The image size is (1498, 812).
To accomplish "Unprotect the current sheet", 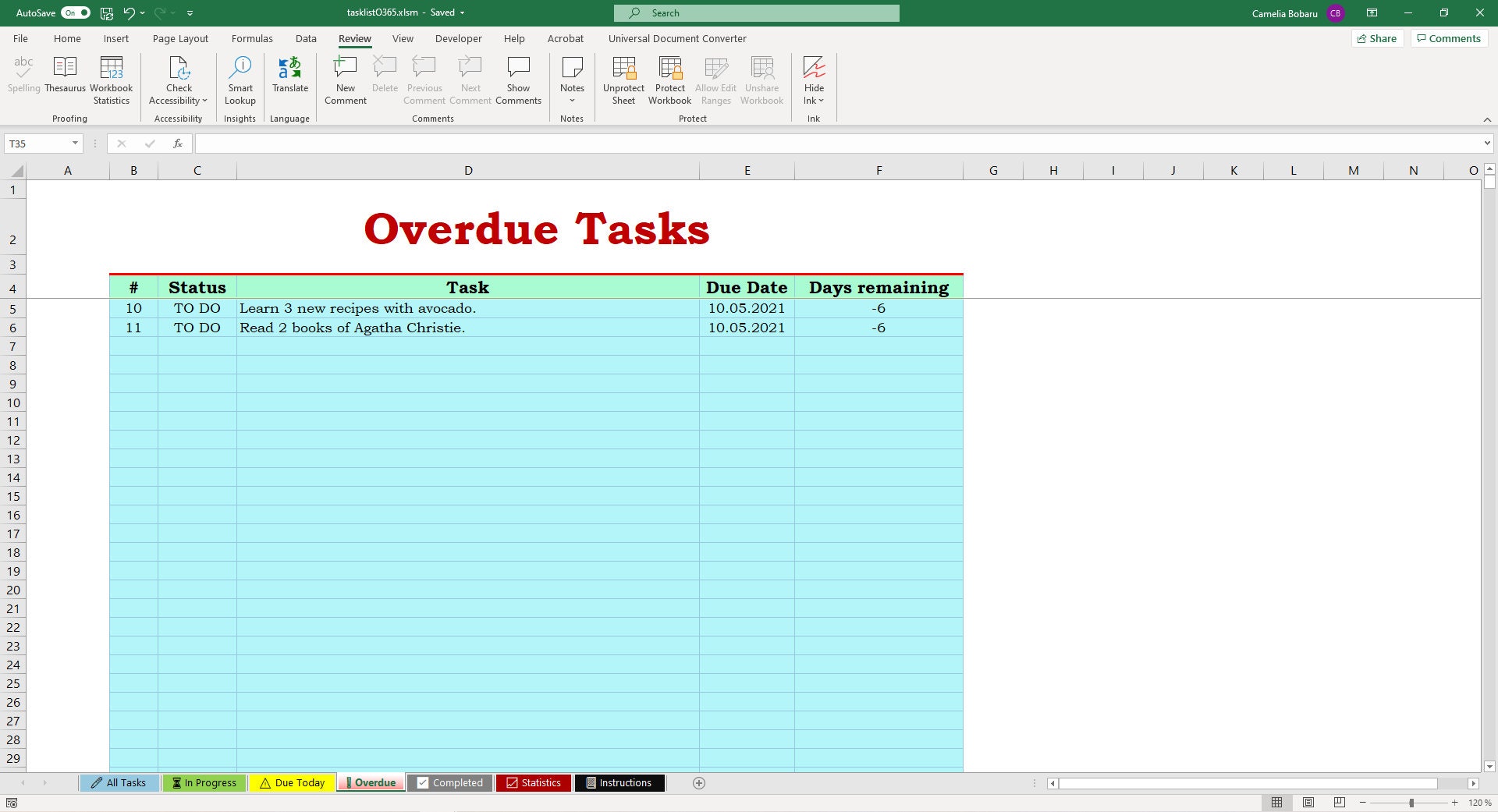I will (623, 78).
